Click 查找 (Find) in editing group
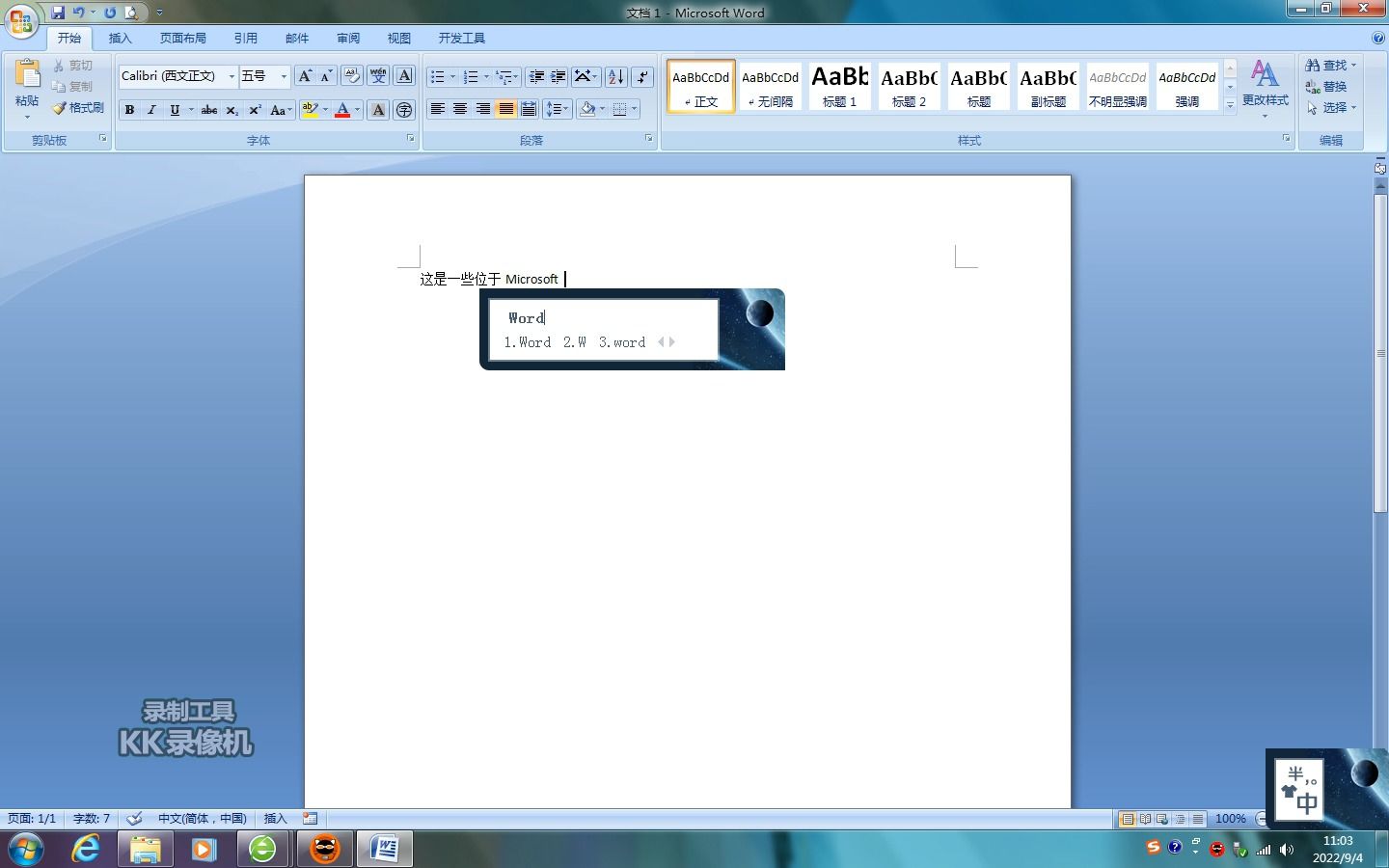1389x868 pixels. pos(1331,65)
